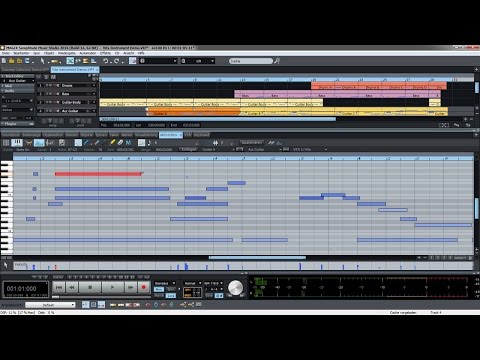Toggle the global solo S button
Viewport: 480px width, 360px height.
[46, 77]
